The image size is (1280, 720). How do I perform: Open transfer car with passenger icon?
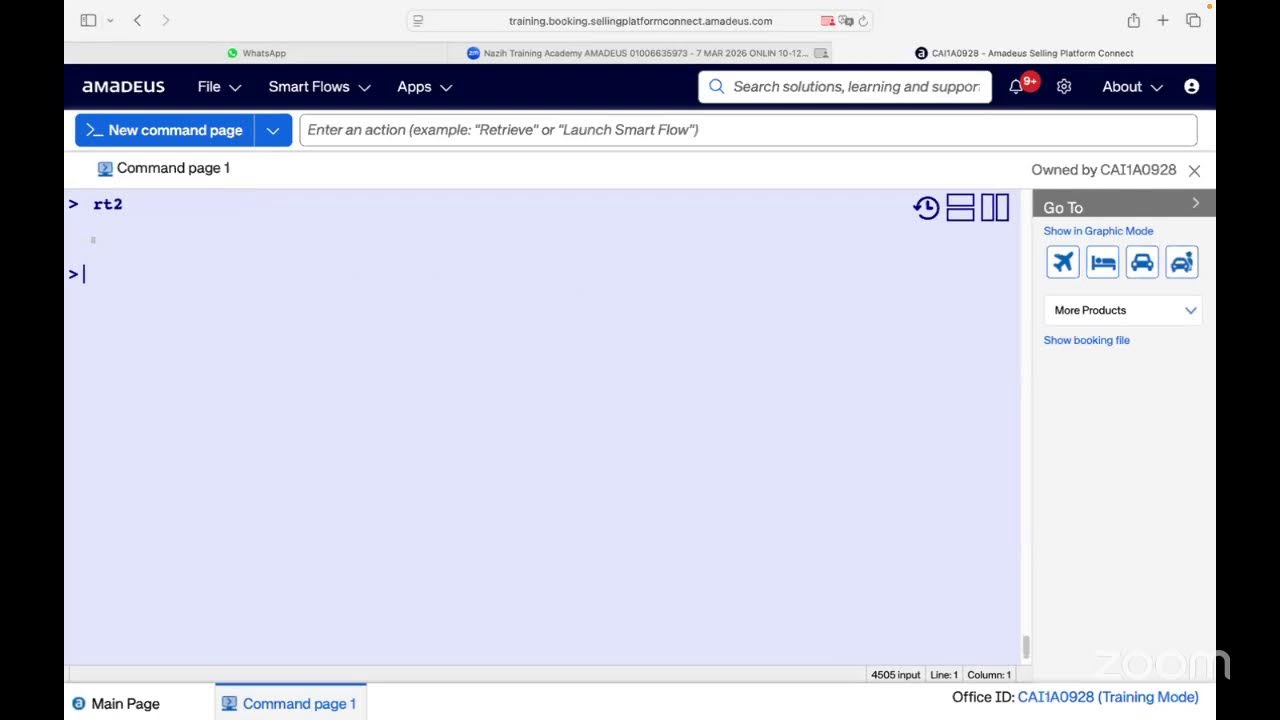click(1182, 262)
